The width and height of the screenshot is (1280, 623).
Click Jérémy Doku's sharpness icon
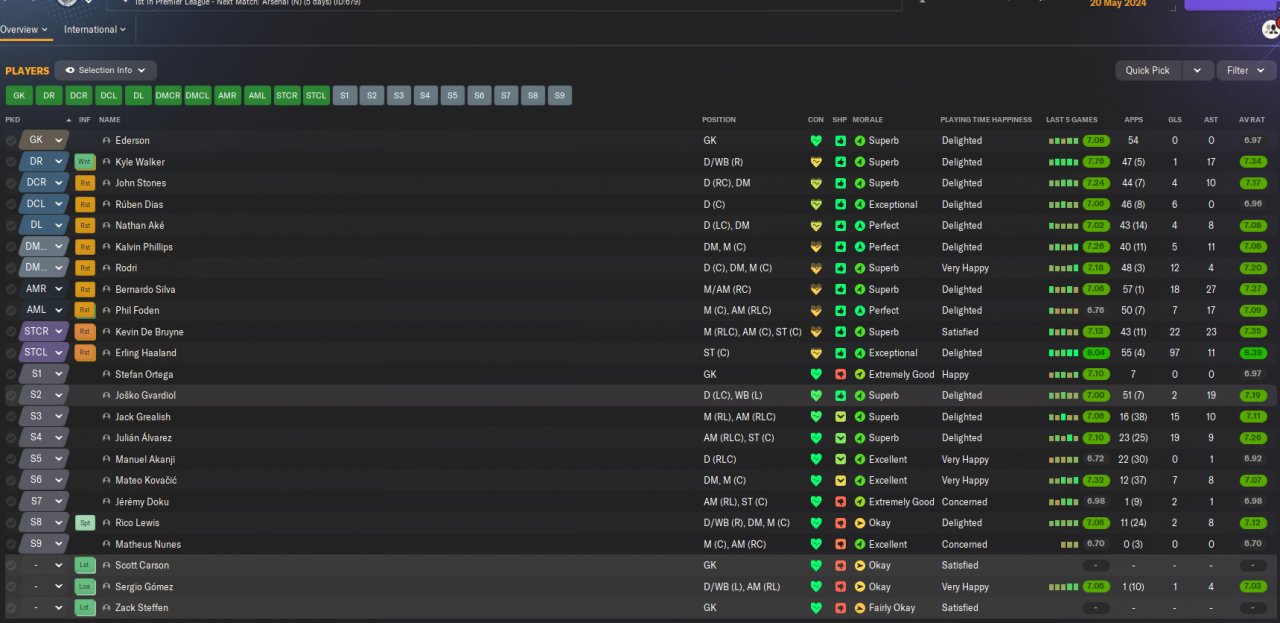click(x=840, y=502)
